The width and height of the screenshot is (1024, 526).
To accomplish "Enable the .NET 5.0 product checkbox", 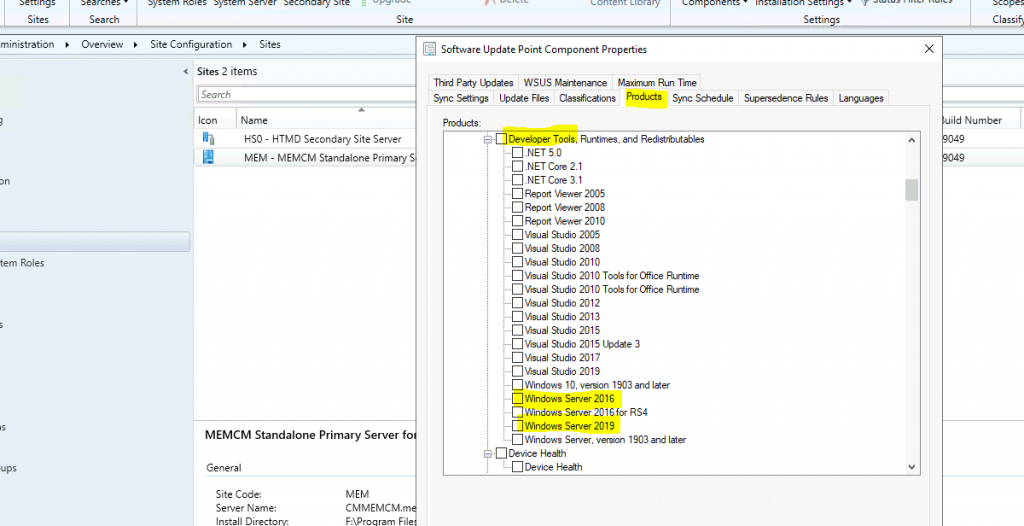I will point(517,153).
